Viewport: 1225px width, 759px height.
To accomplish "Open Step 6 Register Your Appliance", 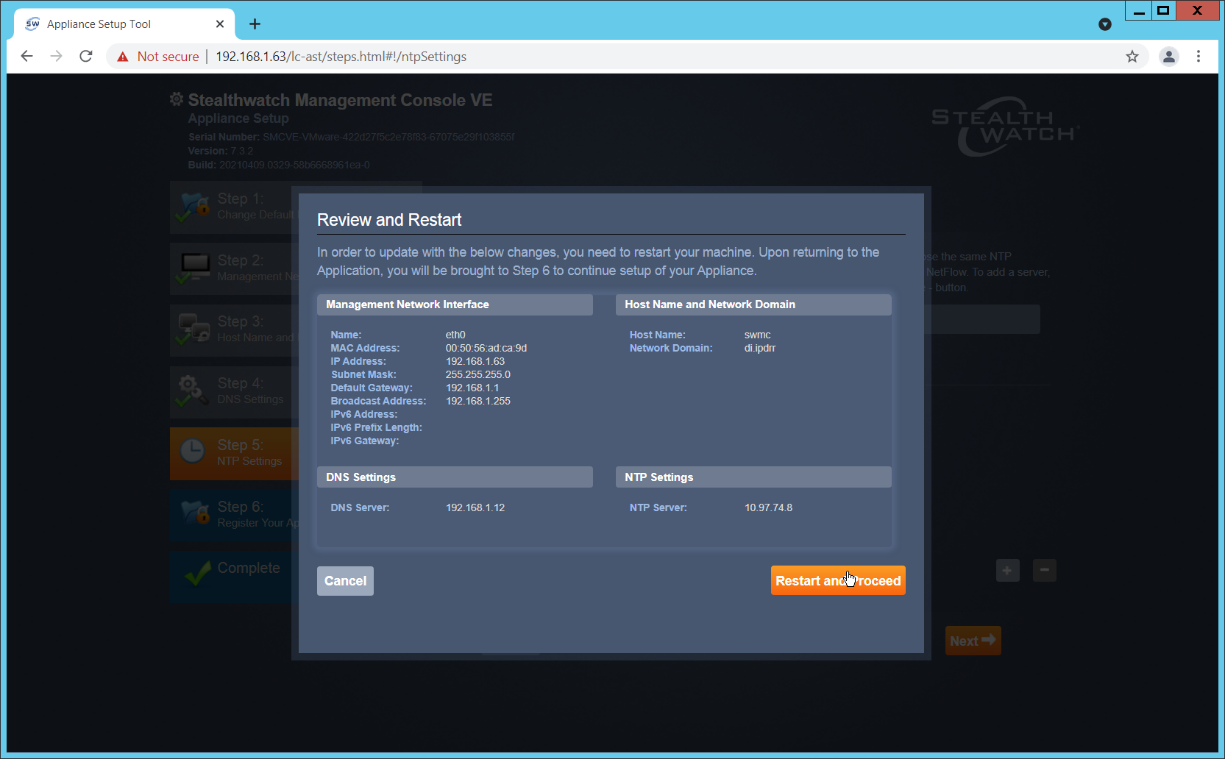I will click(233, 515).
